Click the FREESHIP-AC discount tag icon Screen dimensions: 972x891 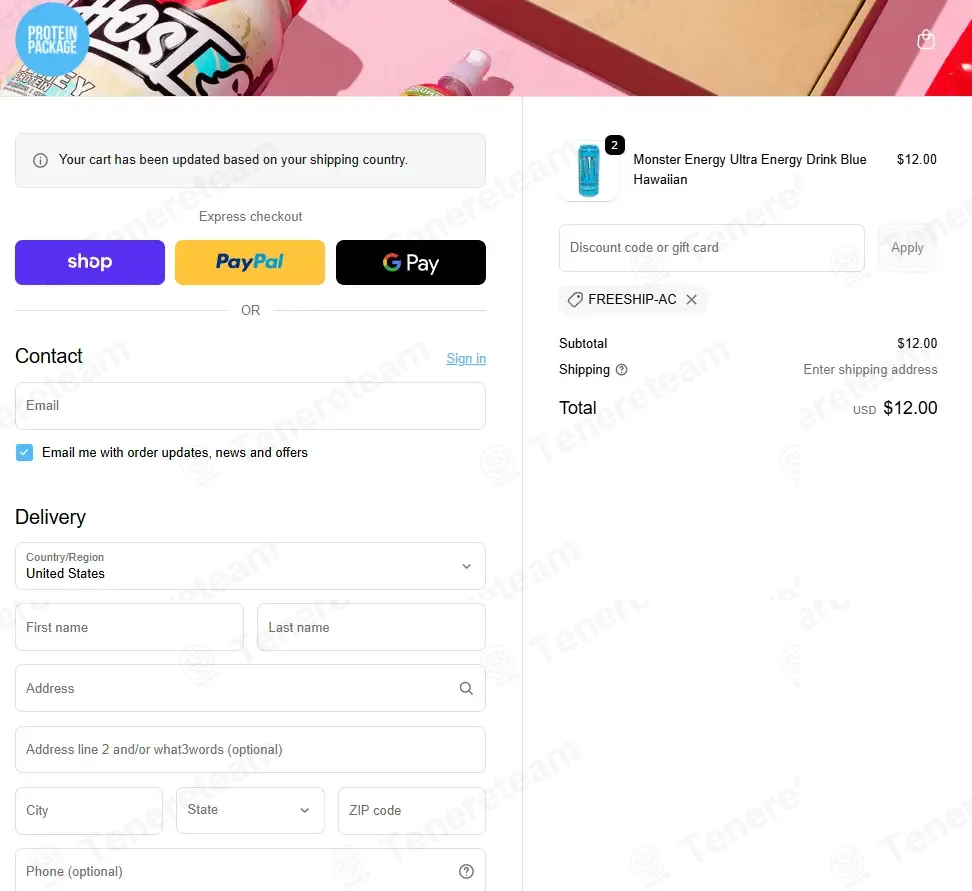coord(575,300)
